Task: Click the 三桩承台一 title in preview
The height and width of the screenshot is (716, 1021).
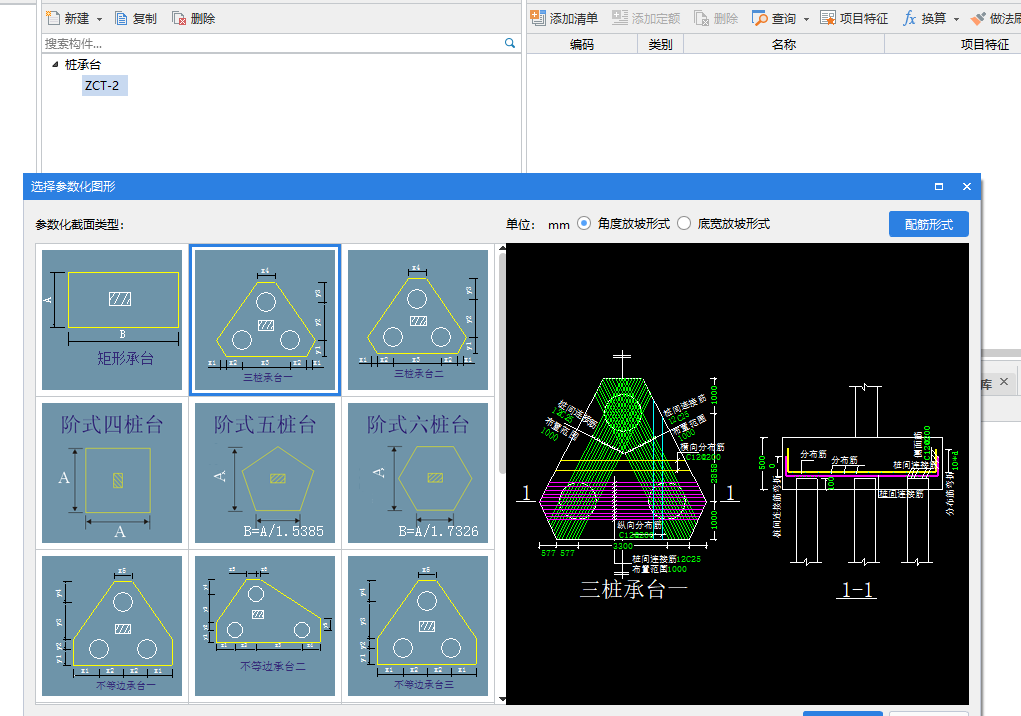Action: pyautogui.click(x=634, y=590)
